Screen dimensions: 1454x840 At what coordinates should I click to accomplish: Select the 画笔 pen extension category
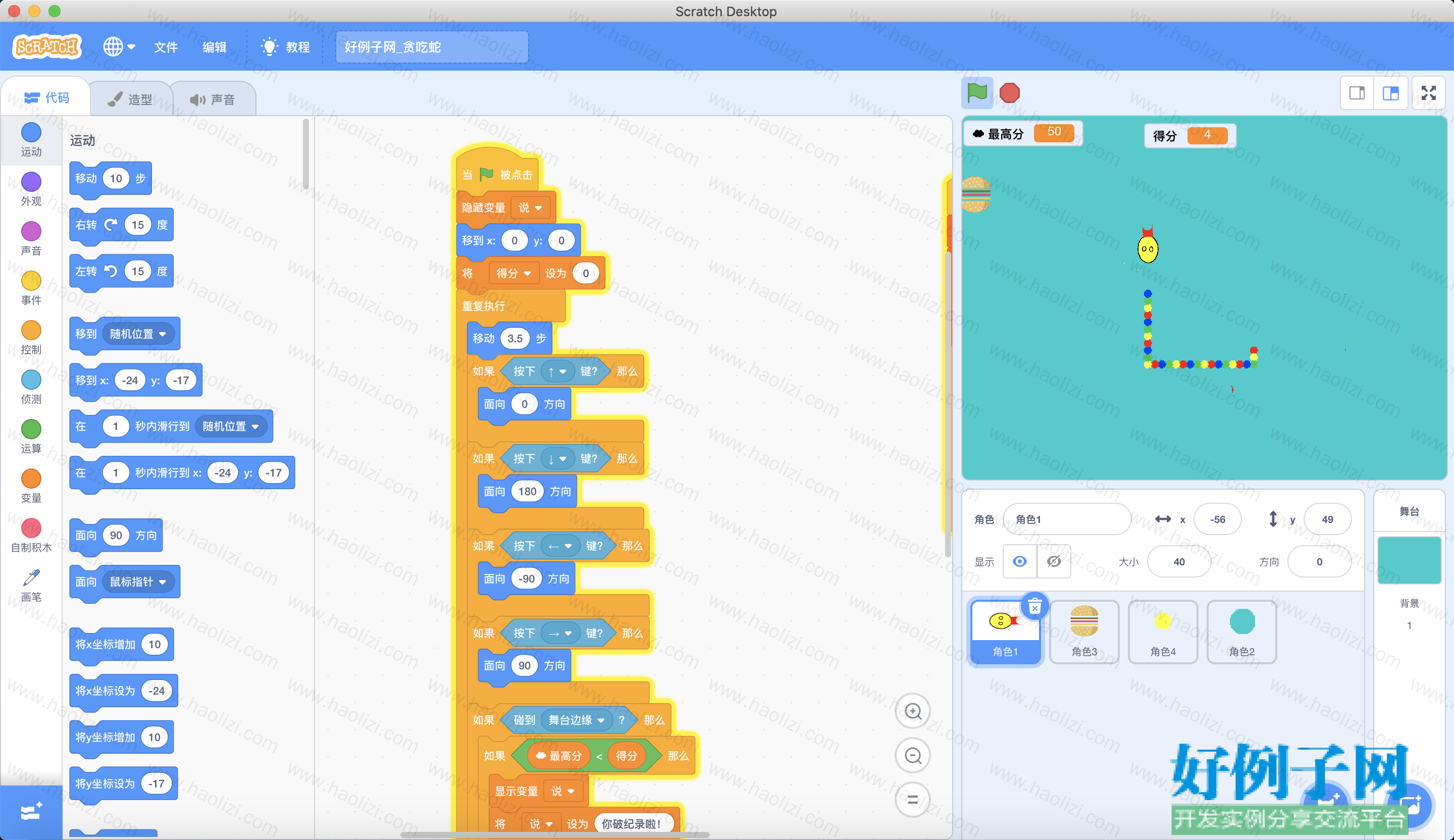point(31,586)
